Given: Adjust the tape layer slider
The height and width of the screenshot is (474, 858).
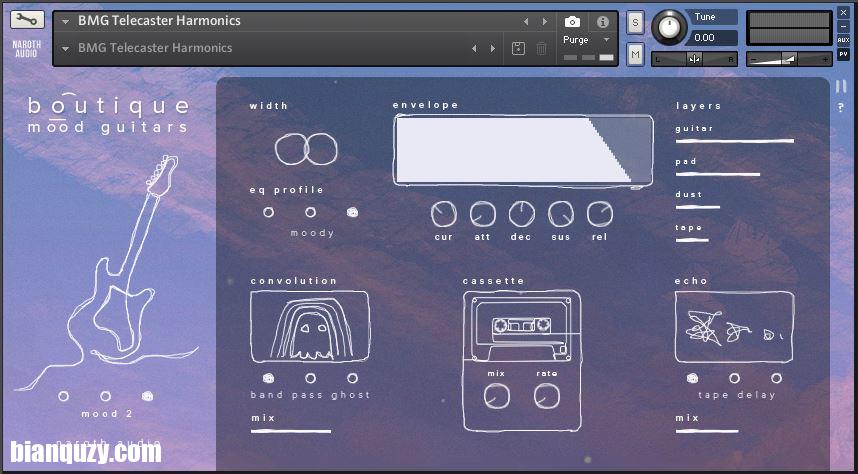Looking at the screenshot, I should tap(692, 240).
